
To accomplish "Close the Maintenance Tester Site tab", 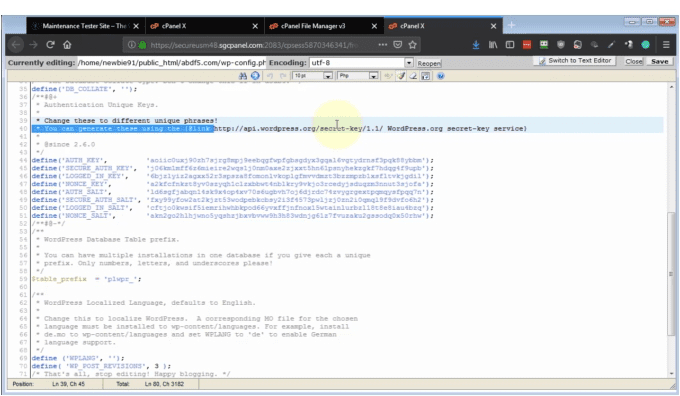I will tap(136, 26).
